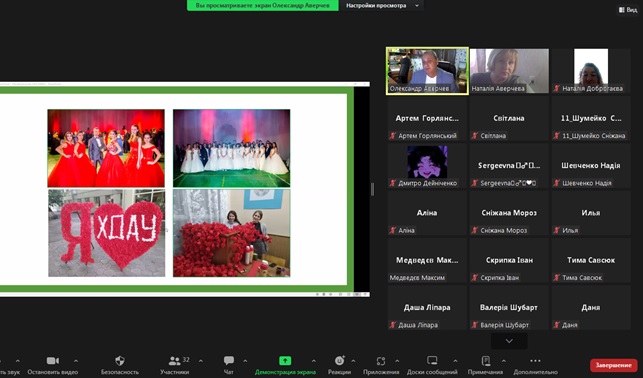The width and height of the screenshot is (643, 378).
Task: Select Олександр Аверчев video tile
Action: (x=427, y=71)
